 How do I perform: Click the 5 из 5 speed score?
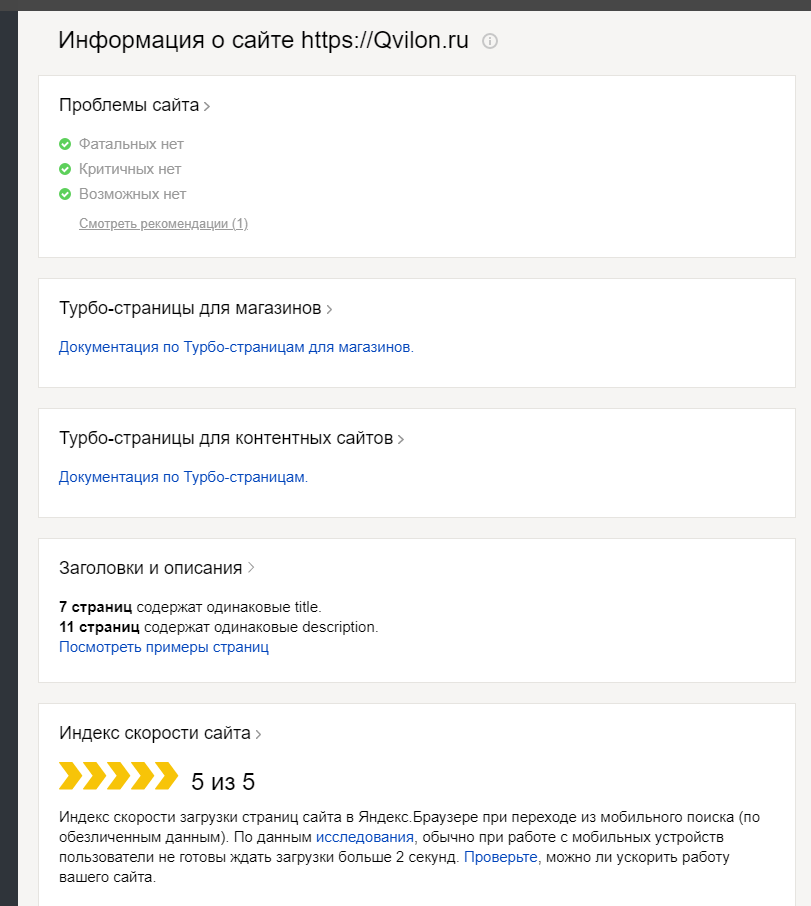tap(223, 781)
